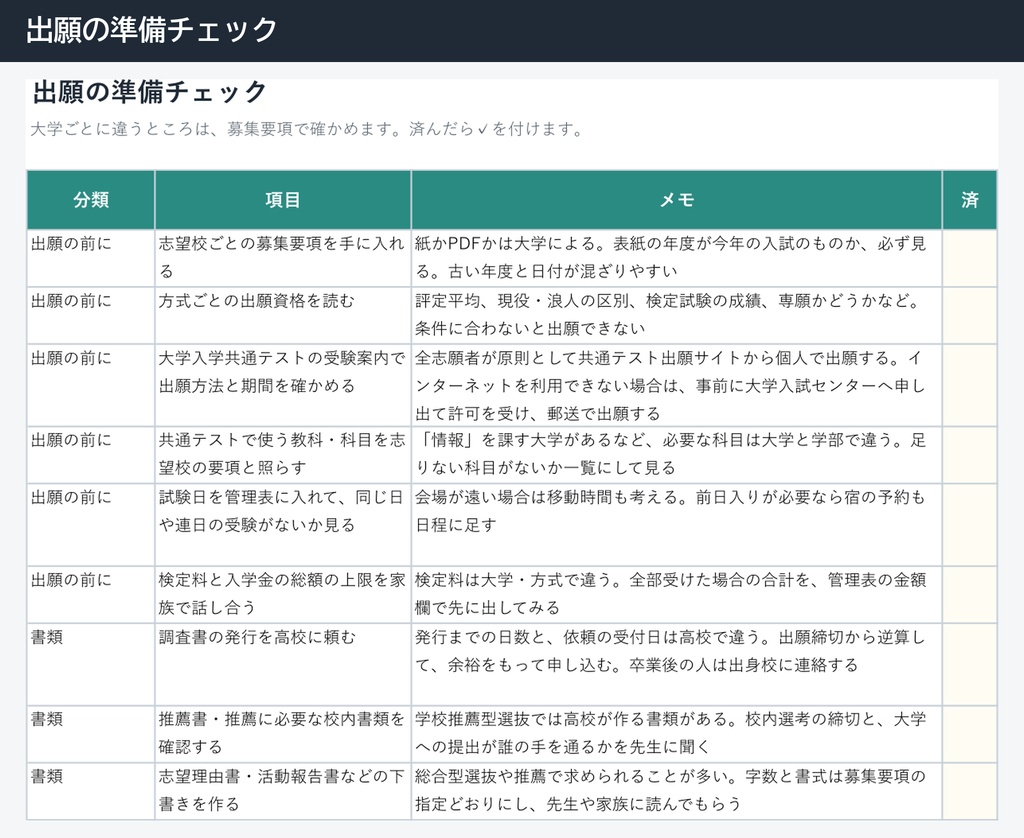Mark 済 for 志望校ごとの募集要項を手に入れる row
Screen dimensions: 1024x838
click(970, 258)
